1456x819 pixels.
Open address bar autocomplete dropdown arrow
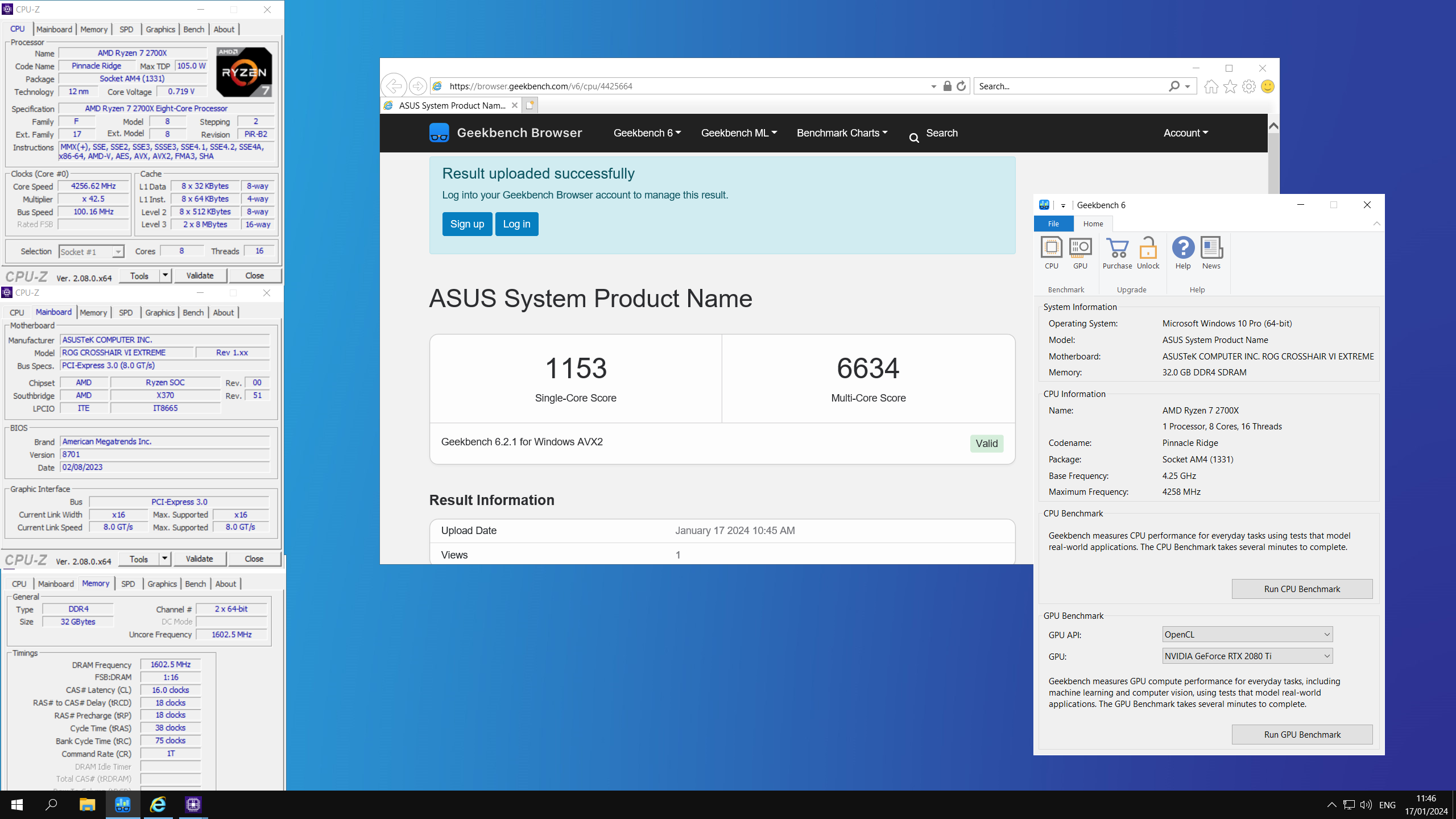coord(933,86)
